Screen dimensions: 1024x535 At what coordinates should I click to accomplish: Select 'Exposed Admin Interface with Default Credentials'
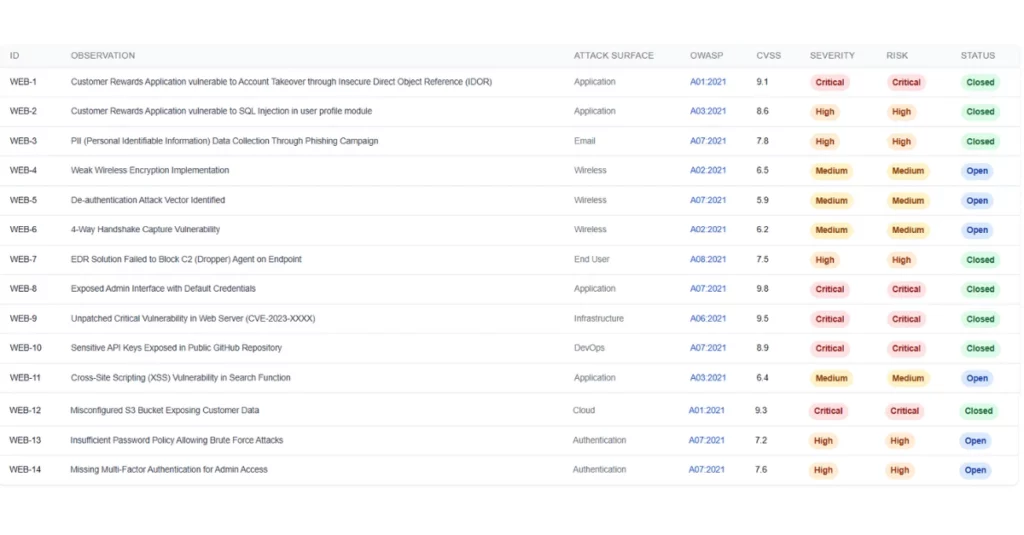[x=163, y=288]
